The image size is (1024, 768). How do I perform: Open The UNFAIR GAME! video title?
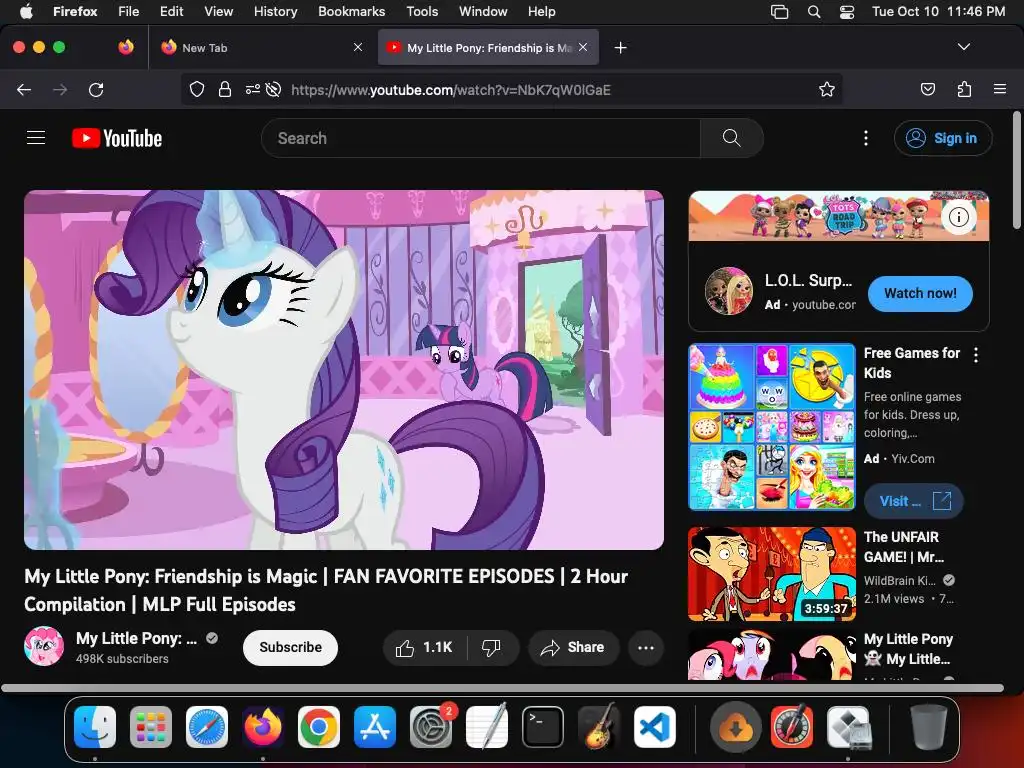[904, 547]
